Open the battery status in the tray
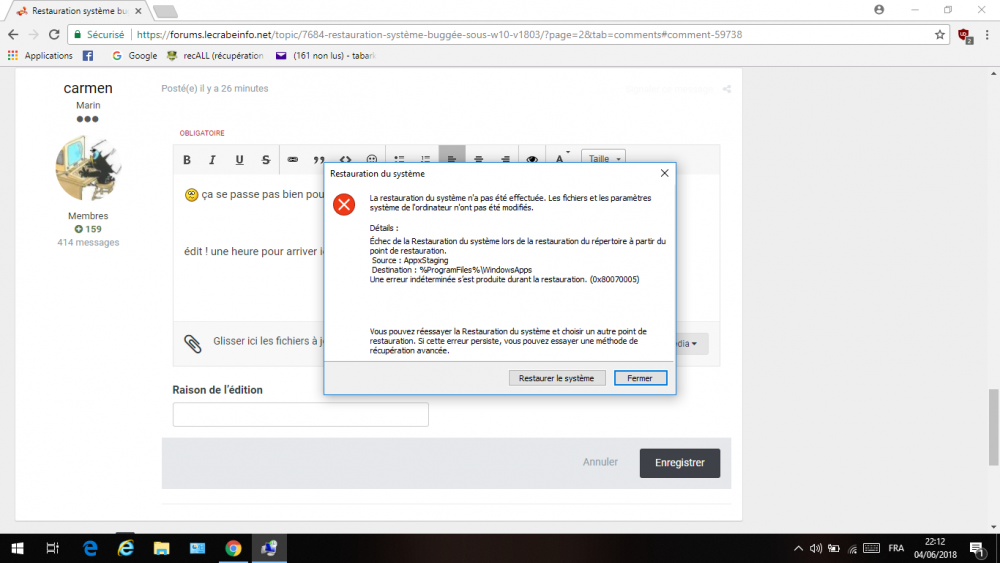Image resolution: width=1000 pixels, height=563 pixels. click(834, 548)
